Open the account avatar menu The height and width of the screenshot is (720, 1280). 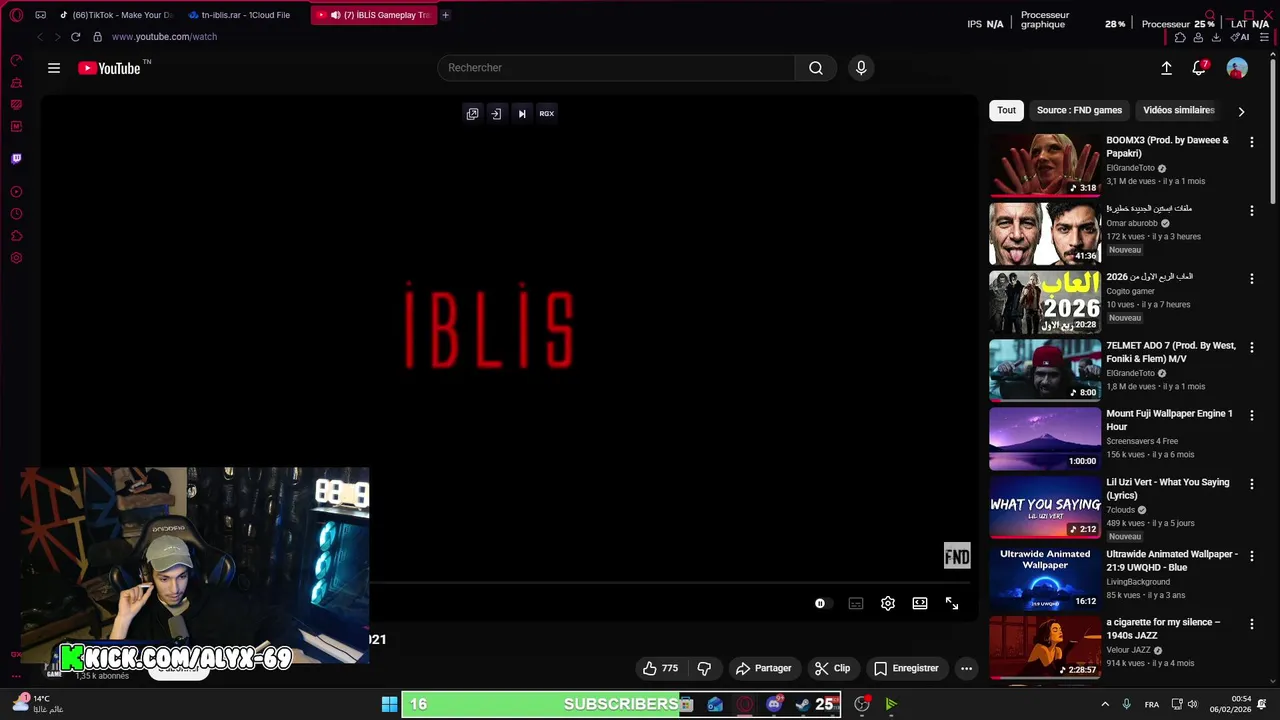click(x=1237, y=68)
